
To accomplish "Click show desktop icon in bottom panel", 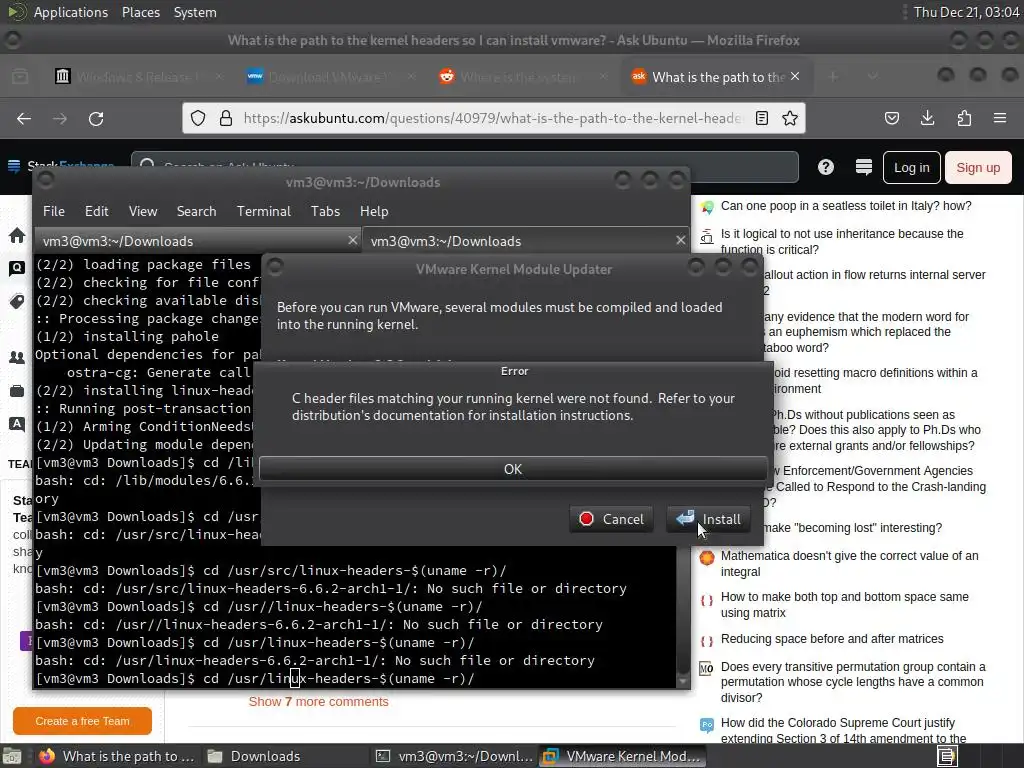I will (12, 757).
